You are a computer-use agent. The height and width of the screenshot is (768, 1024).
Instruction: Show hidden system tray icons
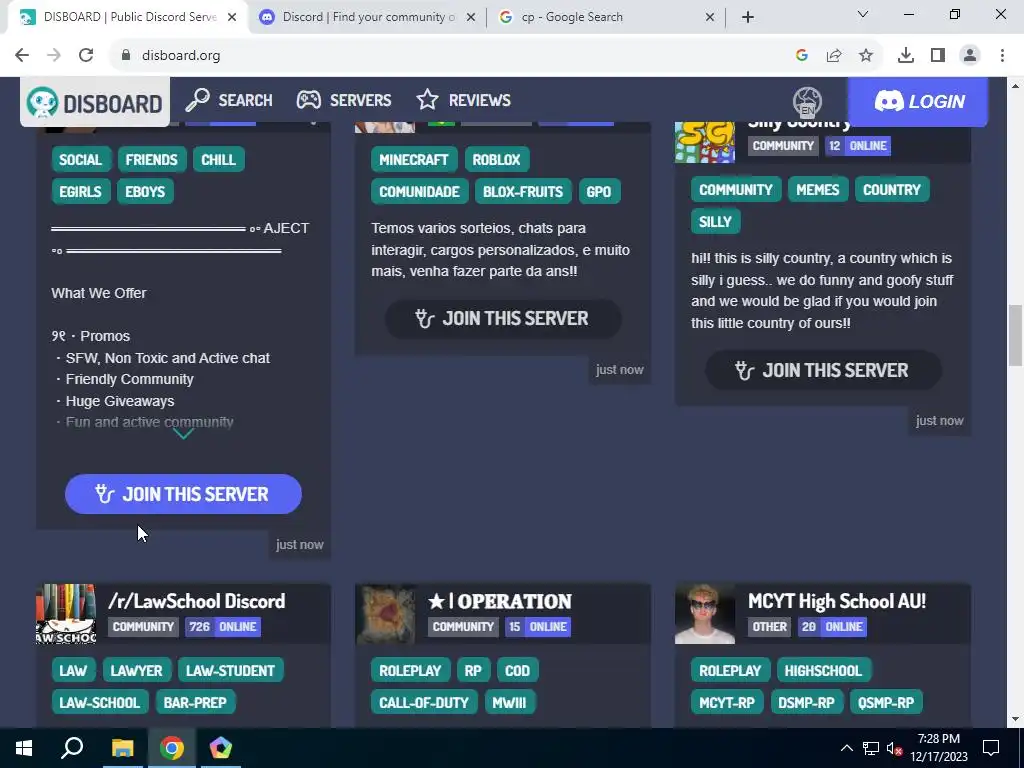(x=846, y=748)
